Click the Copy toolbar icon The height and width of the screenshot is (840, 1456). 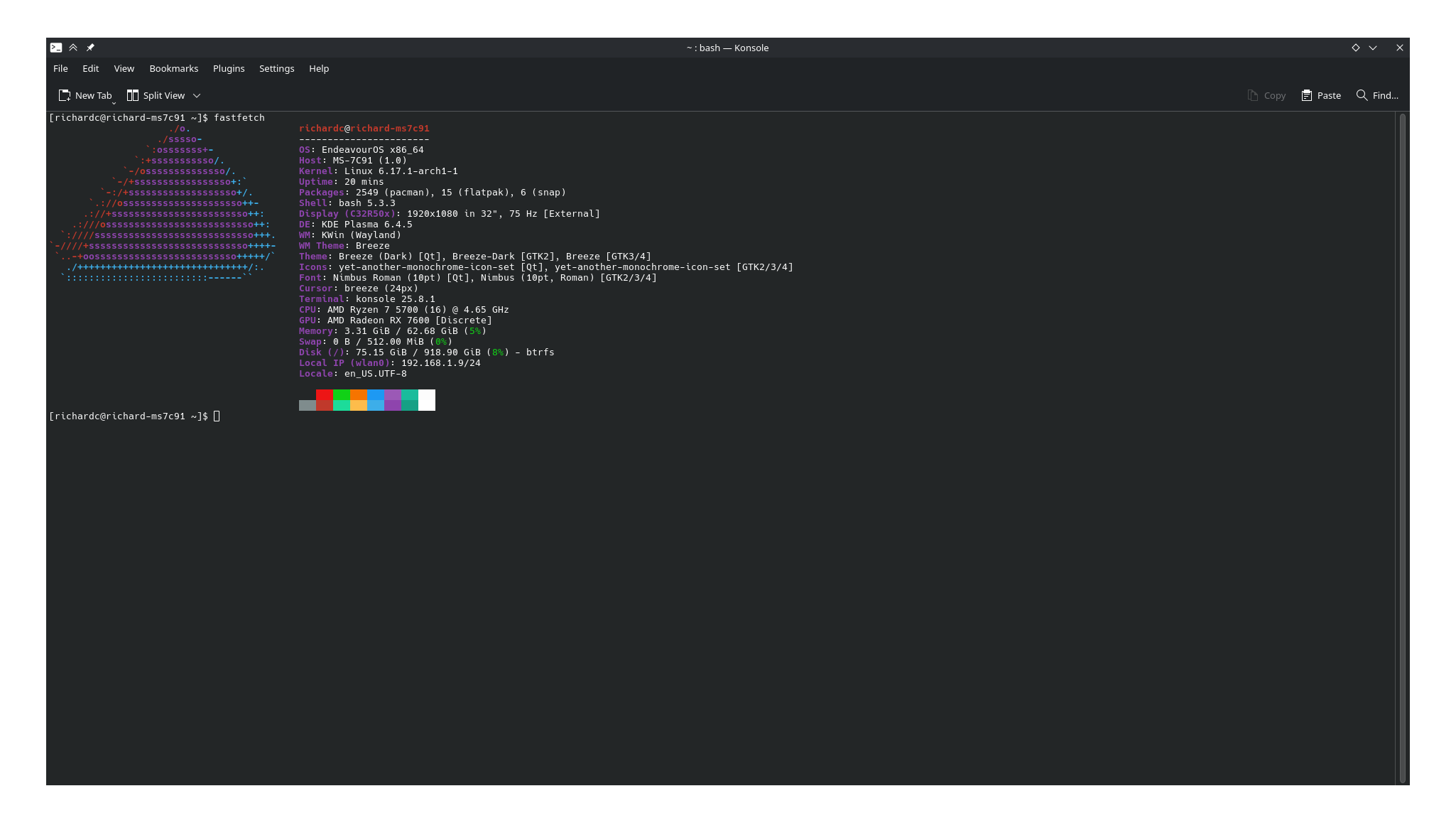1253,95
